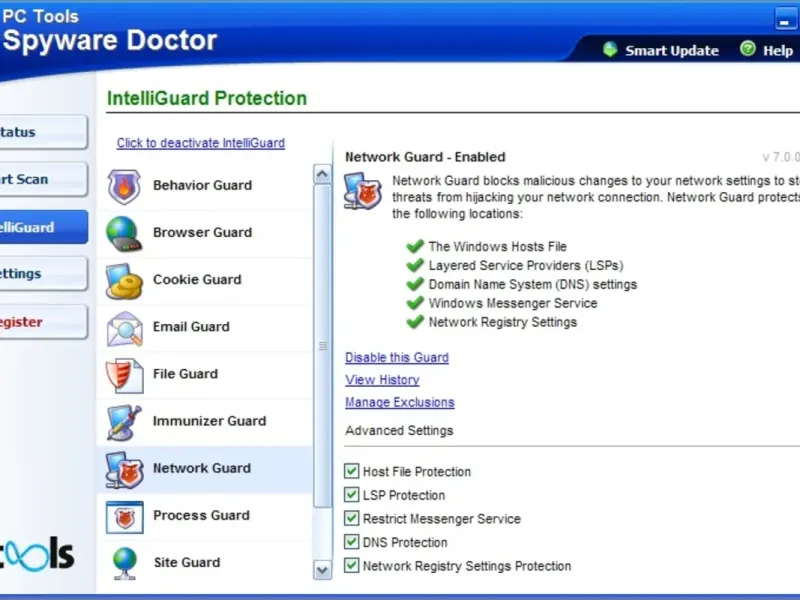Click Disable this Guard link

[397, 358]
